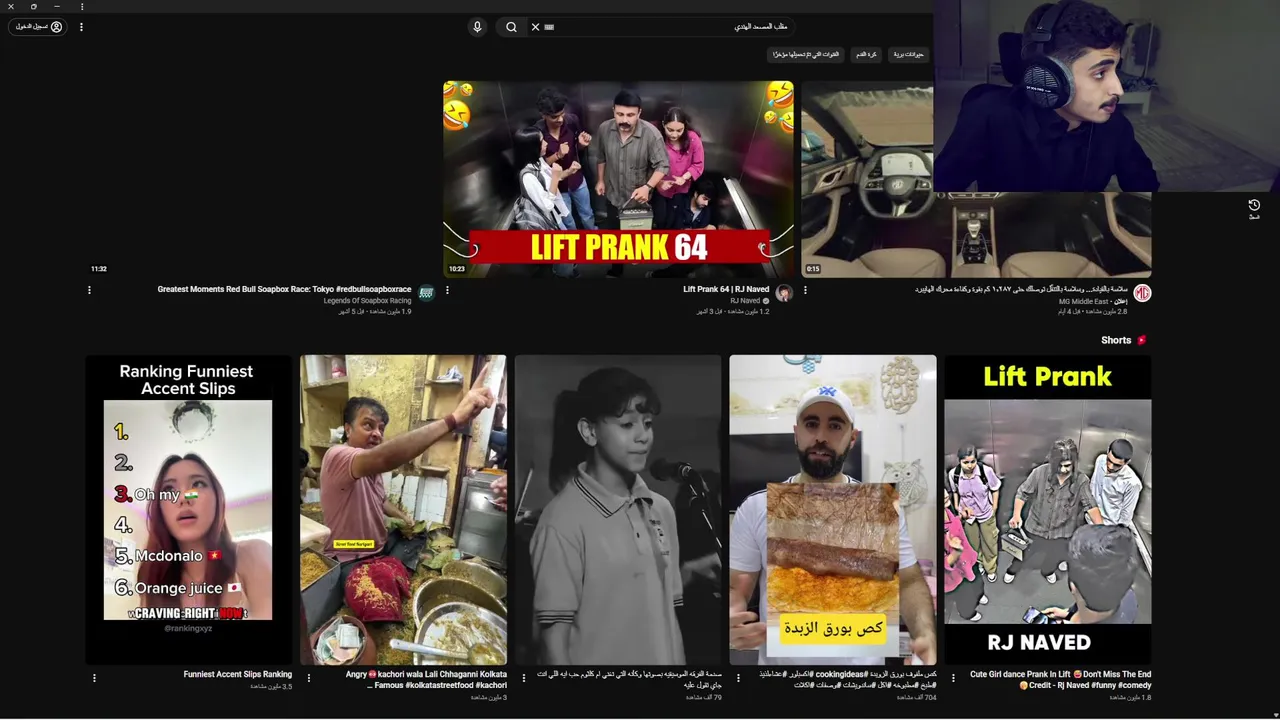Open options for Angry kachori wala short

click(x=308, y=678)
